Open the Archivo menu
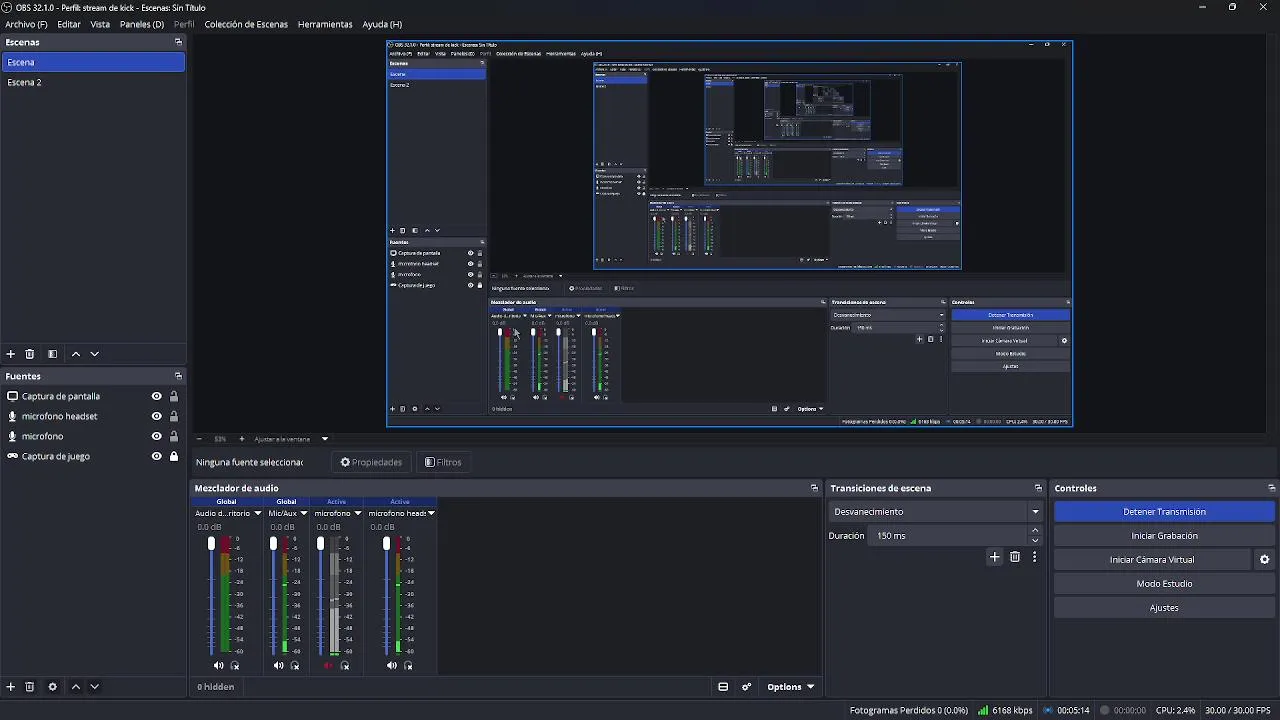Viewport: 1280px width, 720px height. click(x=26, y=24)
